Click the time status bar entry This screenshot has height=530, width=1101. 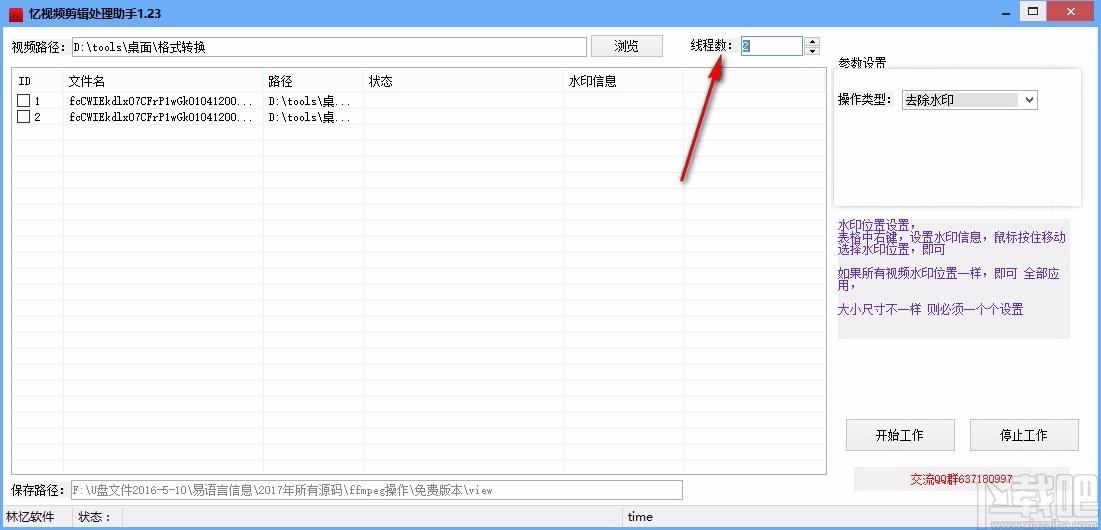pos(640,517)
